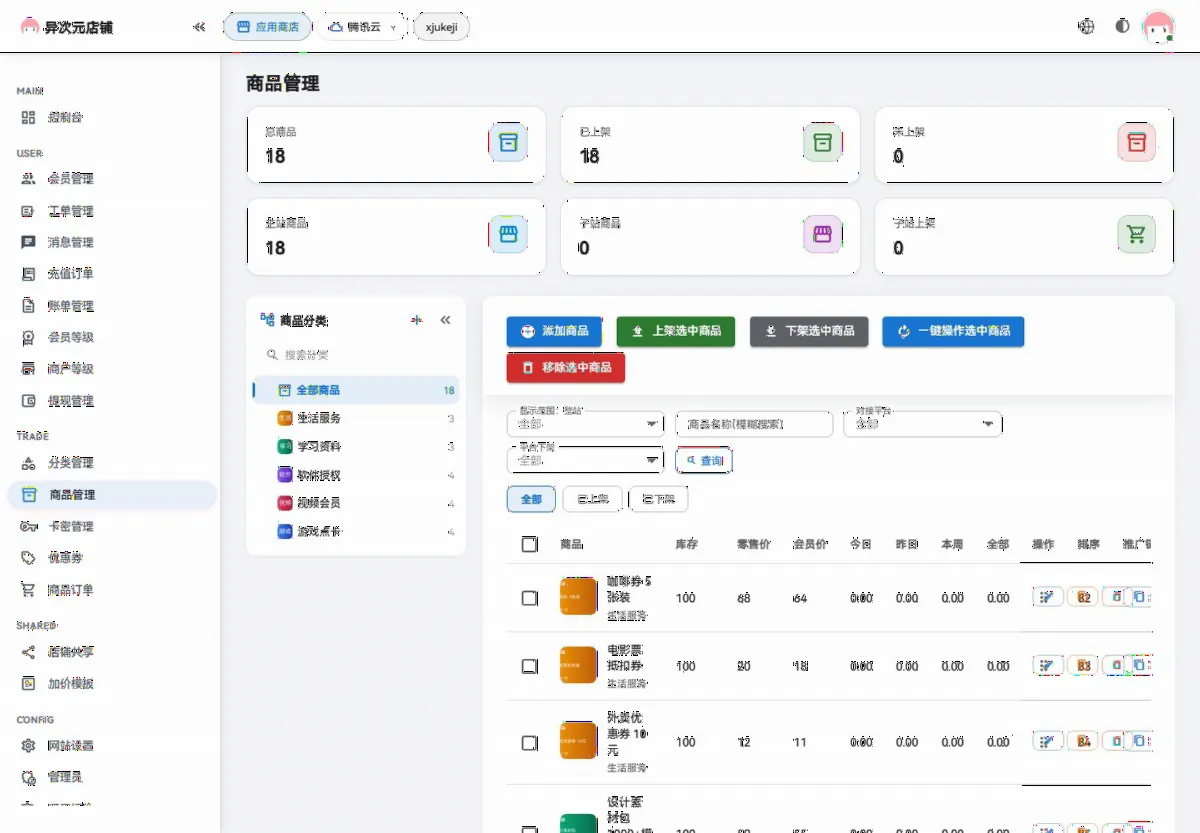The height and width of the screenshot is (833, 1200).
Task: Click the 提现管理 wallet icon in the sidebar
Action: pyautogui.click(x=28, y=401)
